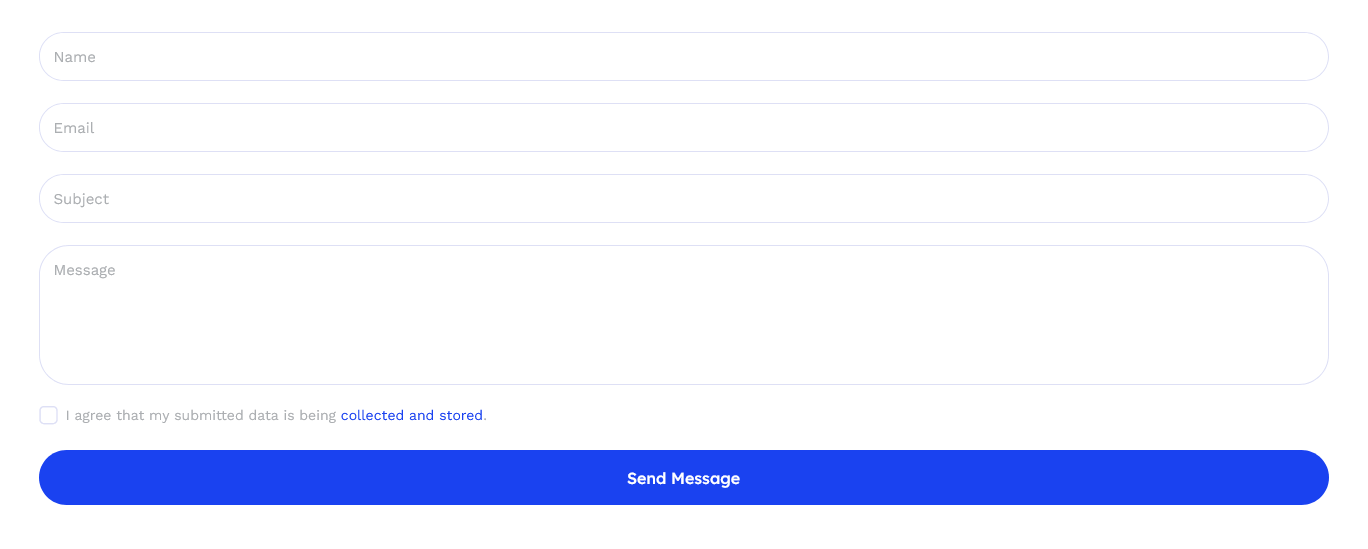Select the Subject text field

coord(683,199)
